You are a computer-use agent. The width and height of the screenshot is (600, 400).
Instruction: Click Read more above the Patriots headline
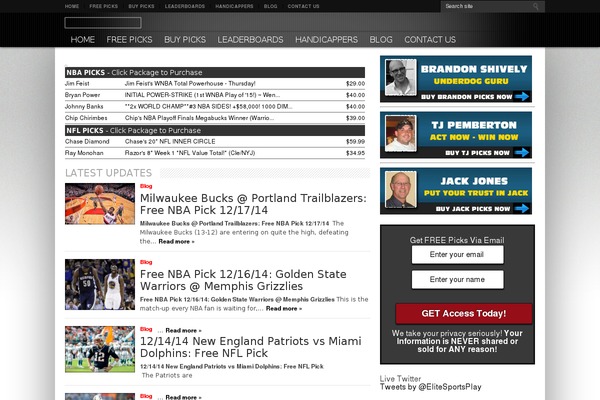[x=183, y=330]
